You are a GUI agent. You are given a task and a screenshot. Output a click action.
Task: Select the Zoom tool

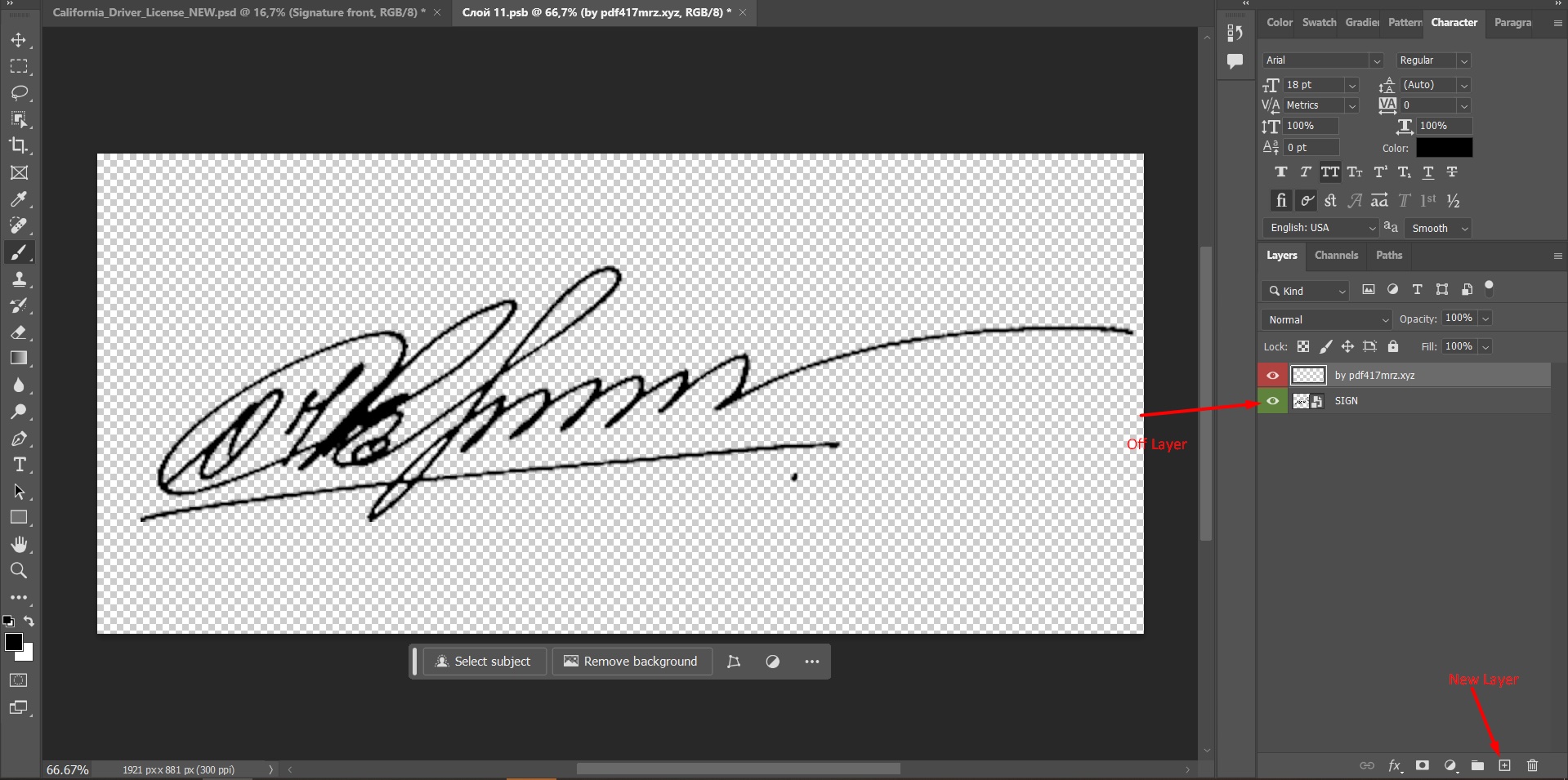tap(20, 571)
